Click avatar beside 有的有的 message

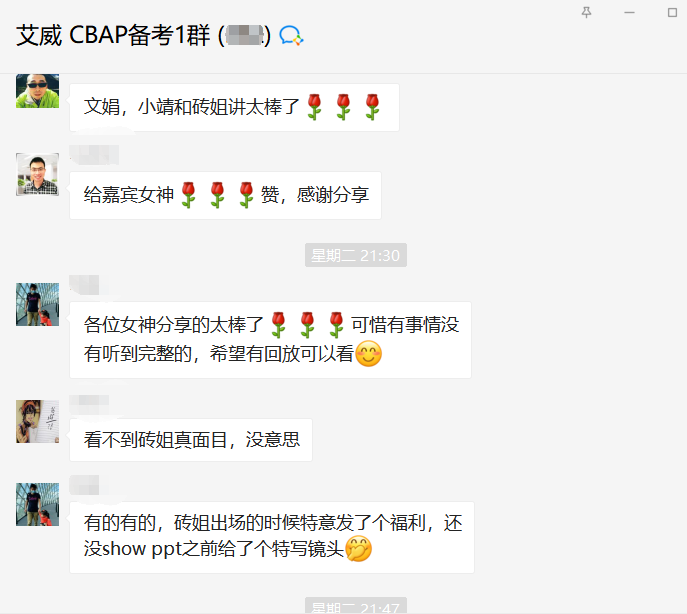37,504
